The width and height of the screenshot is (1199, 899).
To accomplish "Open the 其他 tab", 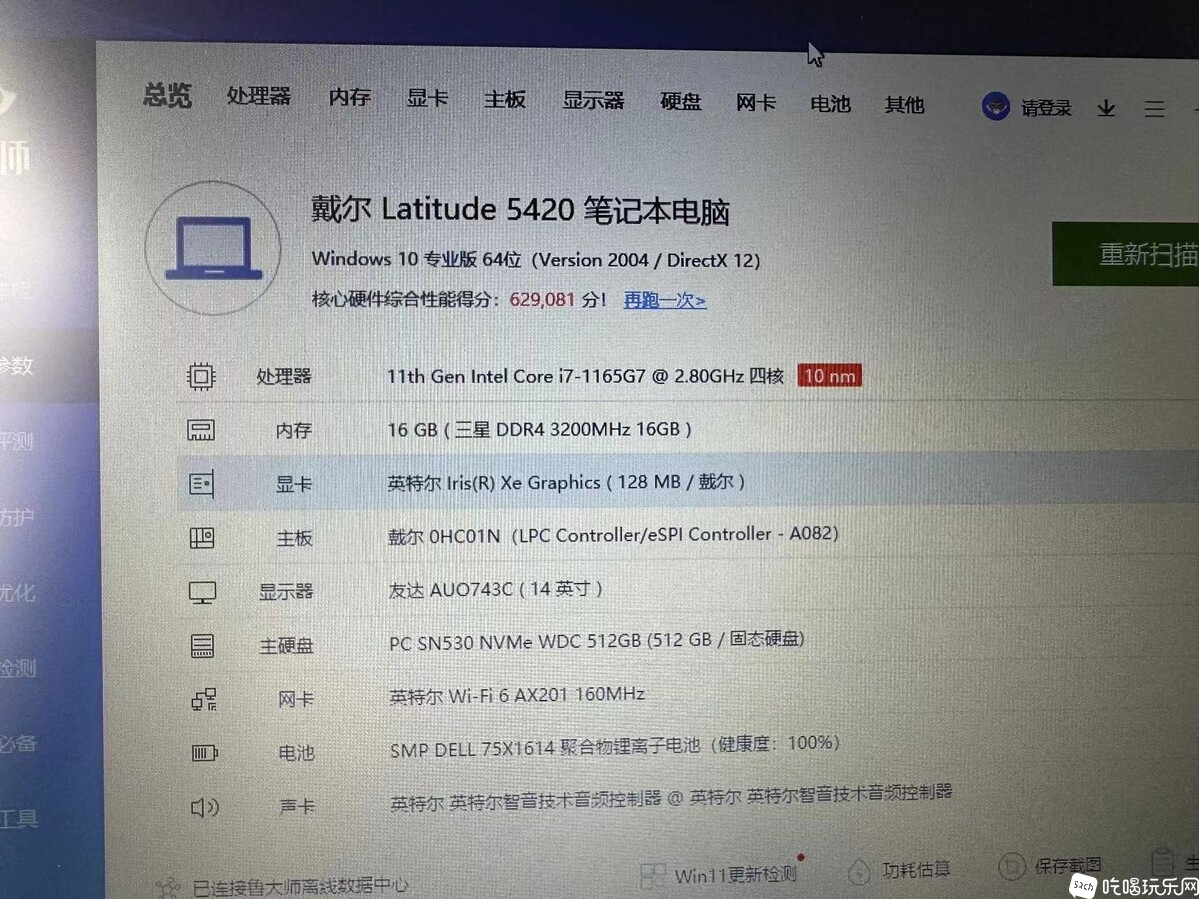I will tap(904, 104).
